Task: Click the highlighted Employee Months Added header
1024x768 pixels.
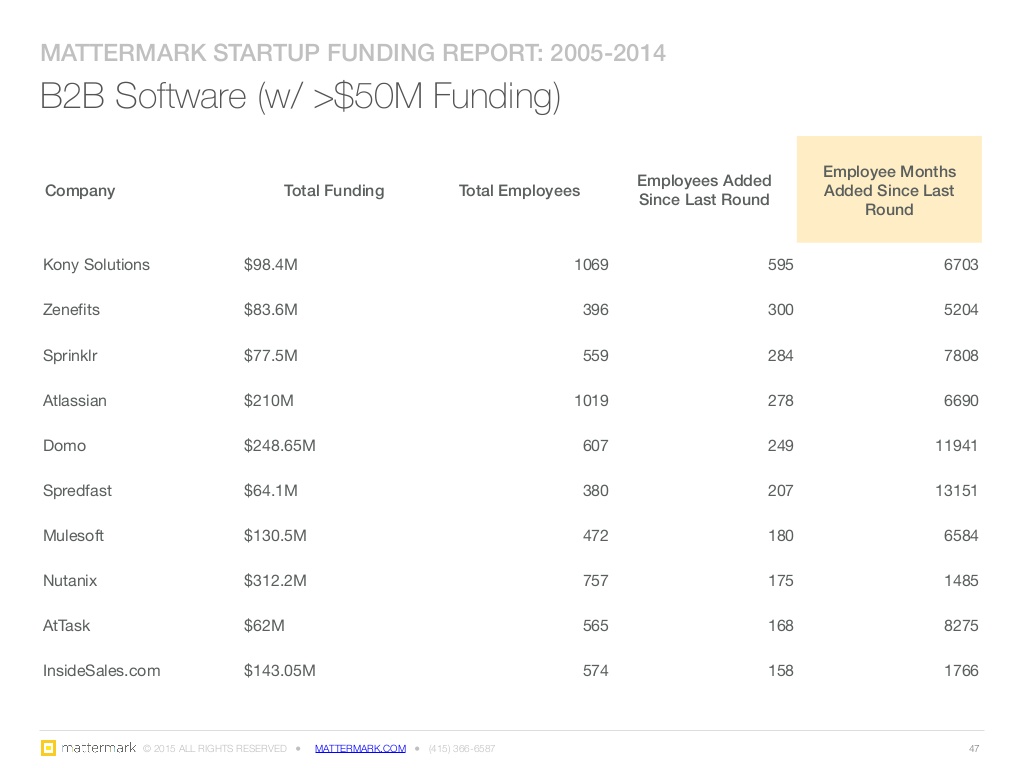Action: coord(889,190)
